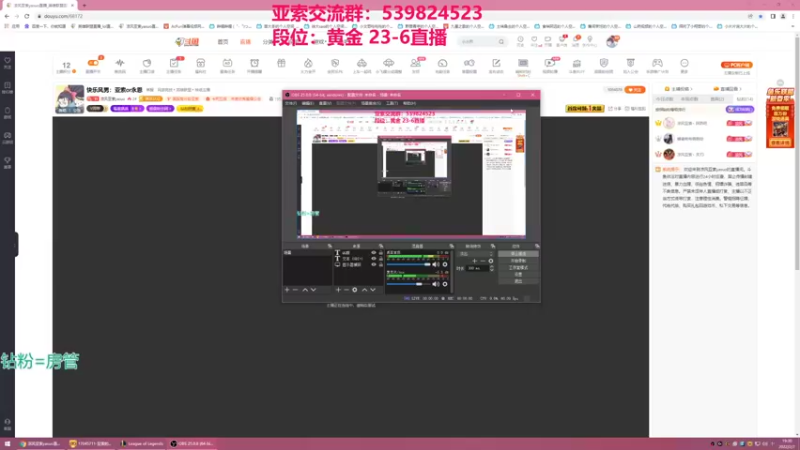Click the audio waveform icon in Douyu toolbar
The image size is (800, 450).
(x=120, y=63)
